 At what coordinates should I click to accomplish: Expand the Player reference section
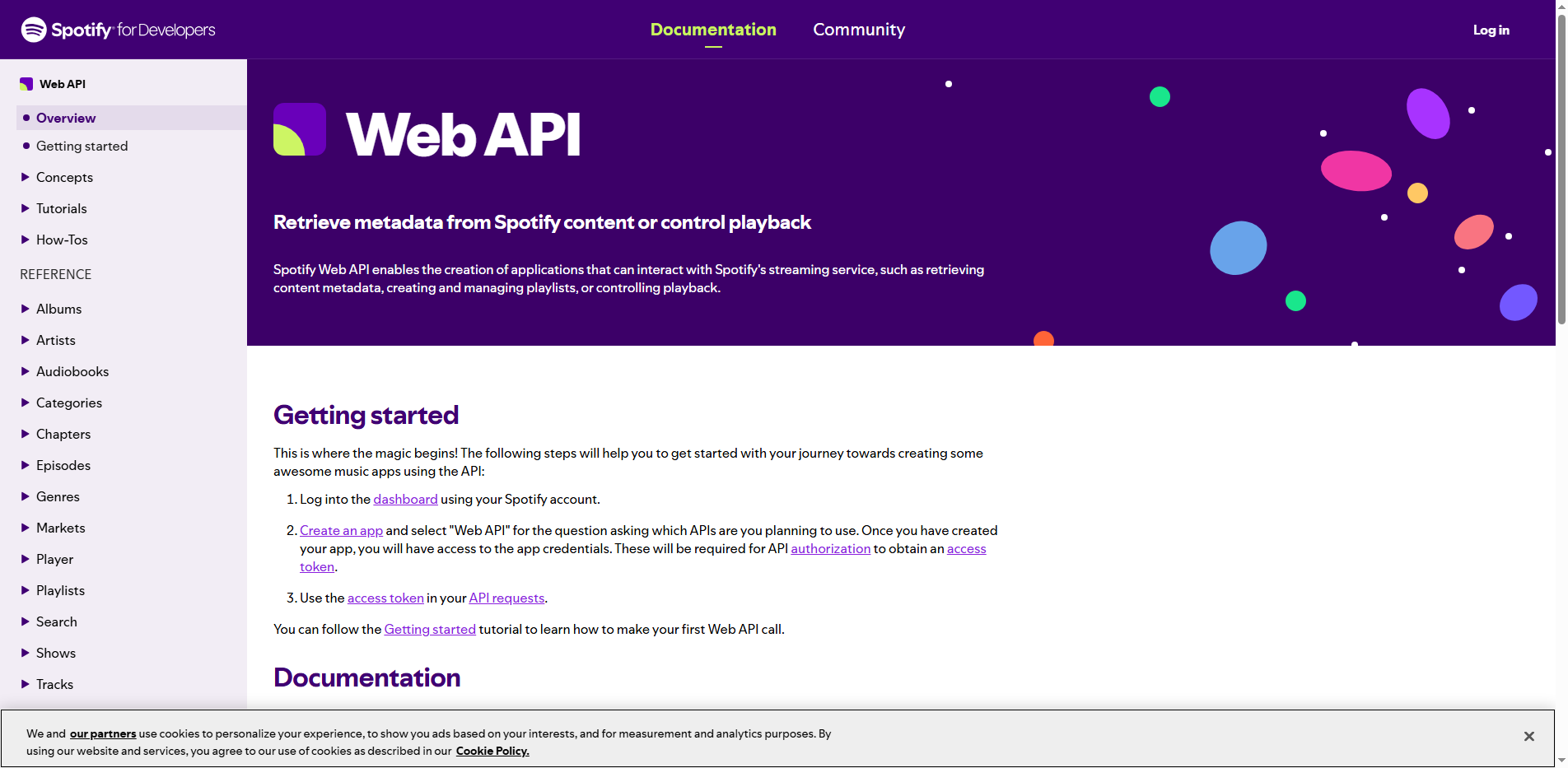[54, 559]
